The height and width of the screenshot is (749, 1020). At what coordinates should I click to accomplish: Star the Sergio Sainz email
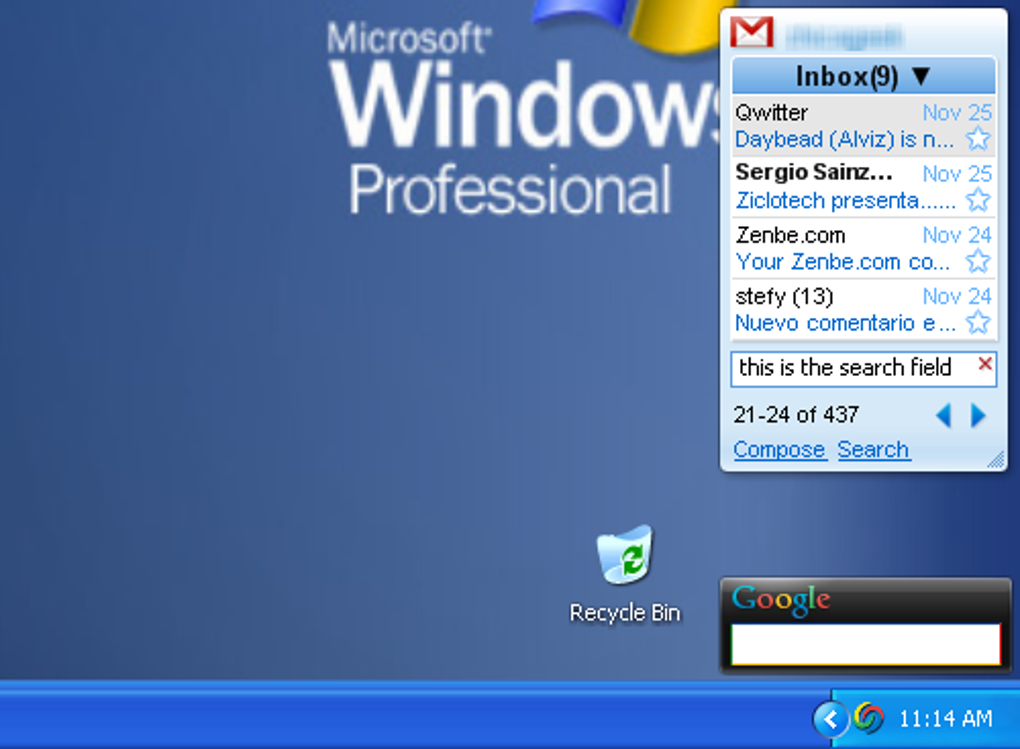click(x=978, y=200)
